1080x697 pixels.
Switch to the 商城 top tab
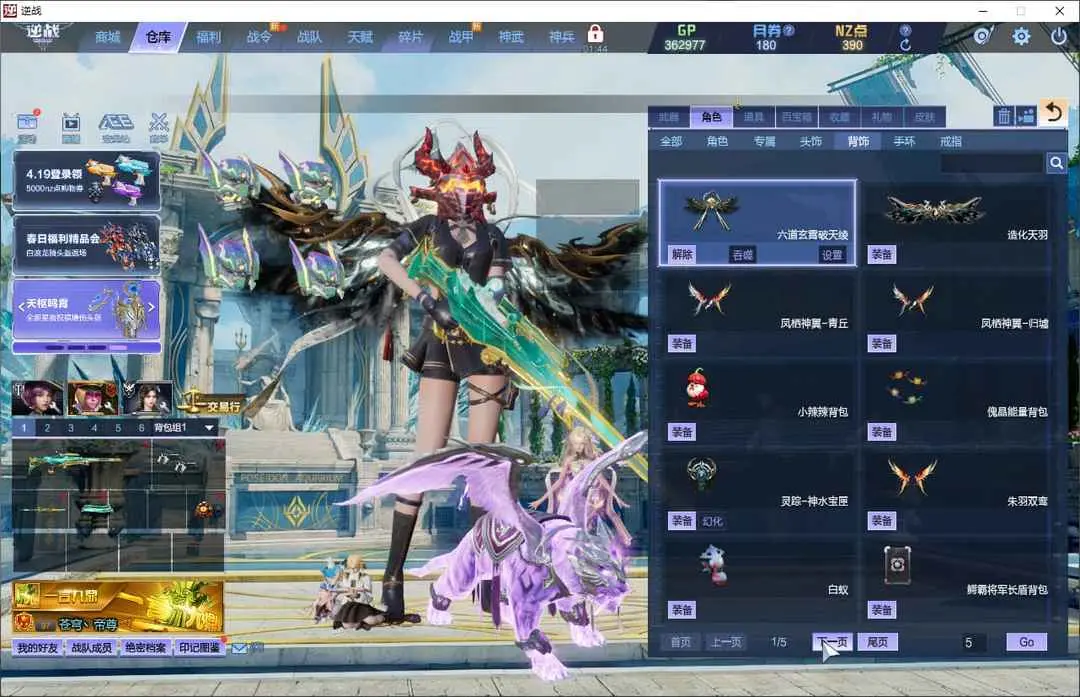107,37
